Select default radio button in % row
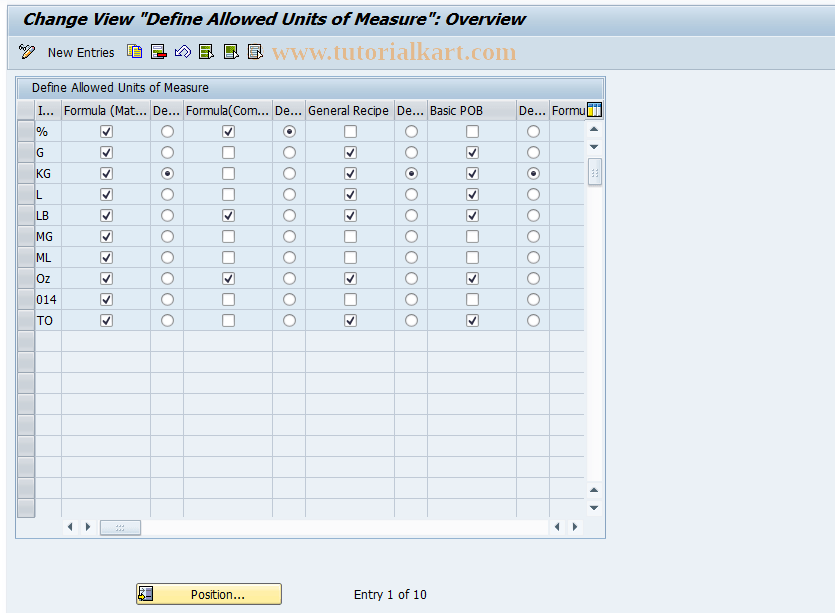Viewport: 835px width, 613px height. (x=167, y=131)
